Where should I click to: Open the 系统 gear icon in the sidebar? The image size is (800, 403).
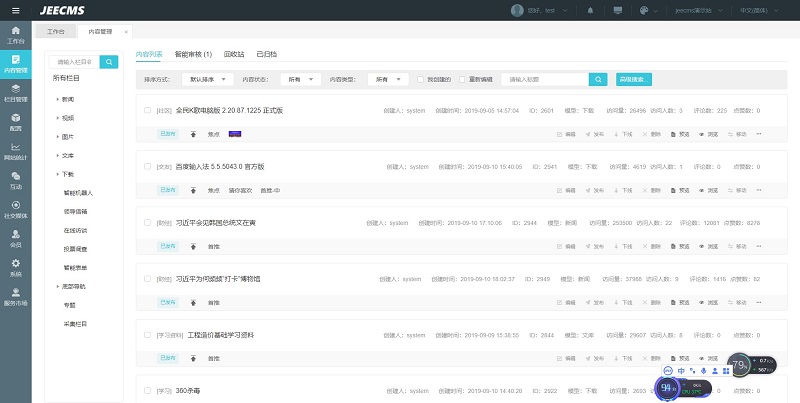[15, 267]
